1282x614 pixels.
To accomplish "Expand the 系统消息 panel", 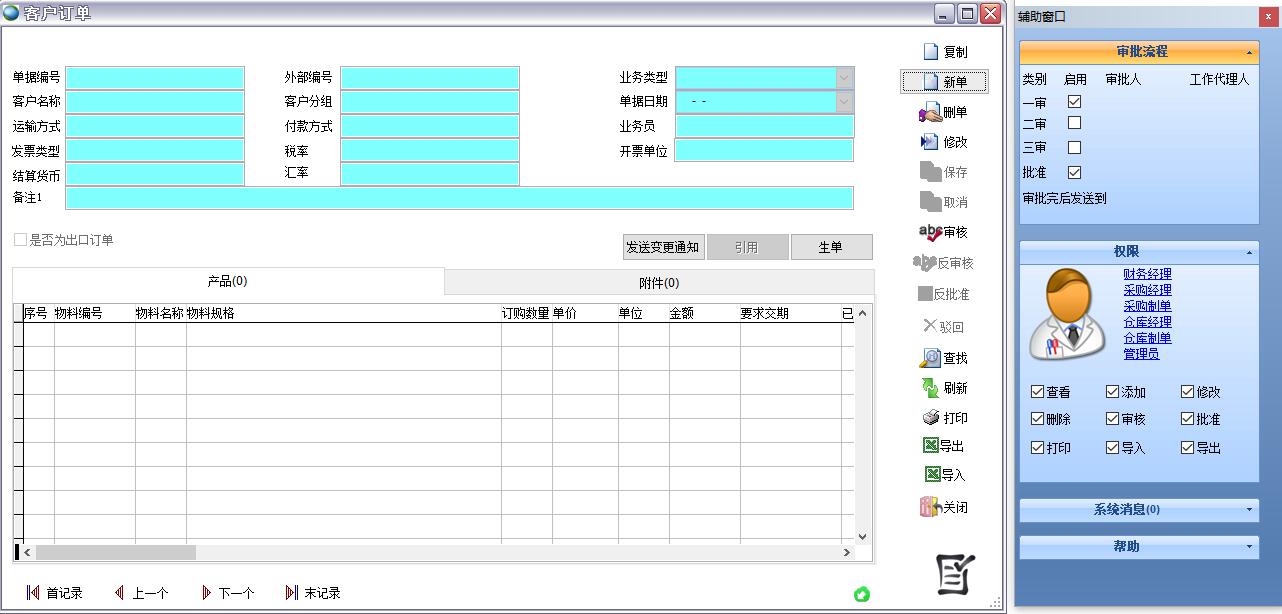I will tap(1250, 510).
